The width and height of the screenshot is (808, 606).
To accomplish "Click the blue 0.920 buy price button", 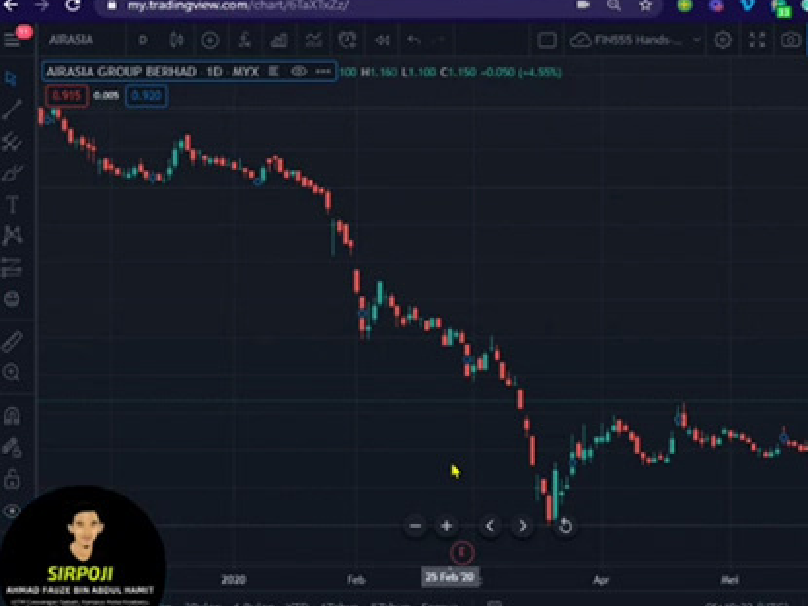I will coord(146,96).
